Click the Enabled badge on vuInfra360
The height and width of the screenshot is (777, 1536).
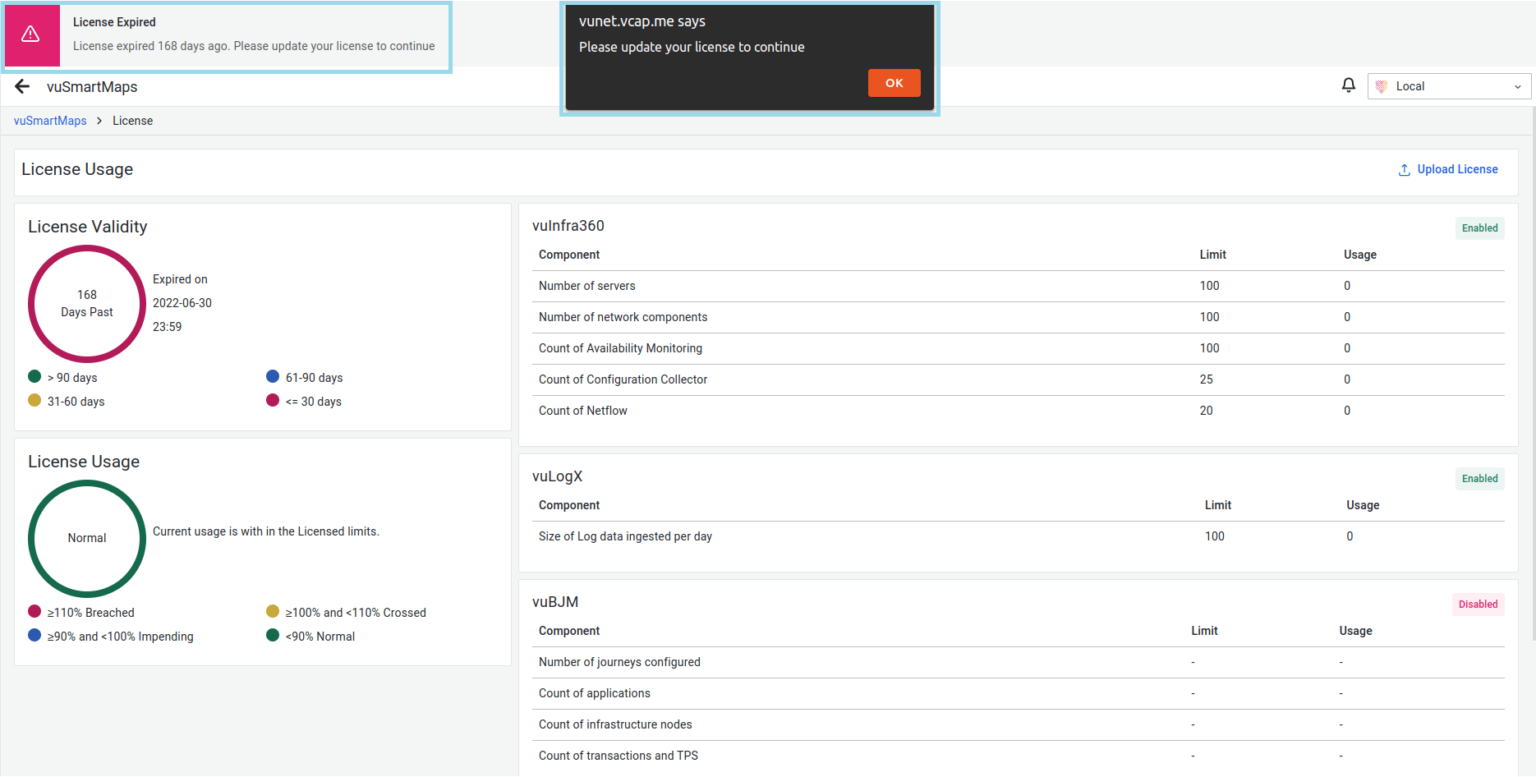(x=1479, y=228)
